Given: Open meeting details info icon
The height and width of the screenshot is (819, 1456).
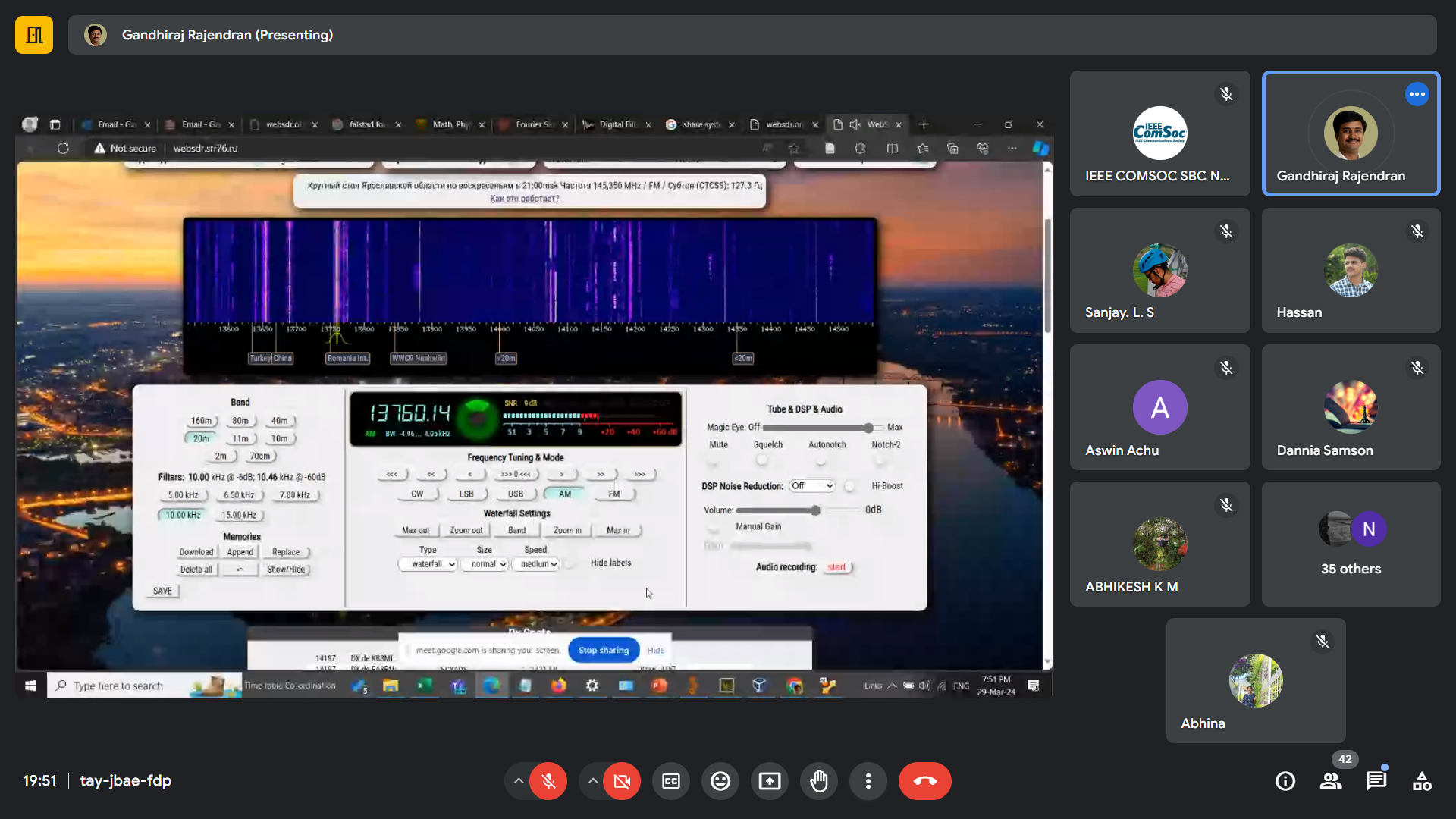Looking at the screenshot, I should pyautogui.click(x=1285, y=781).
